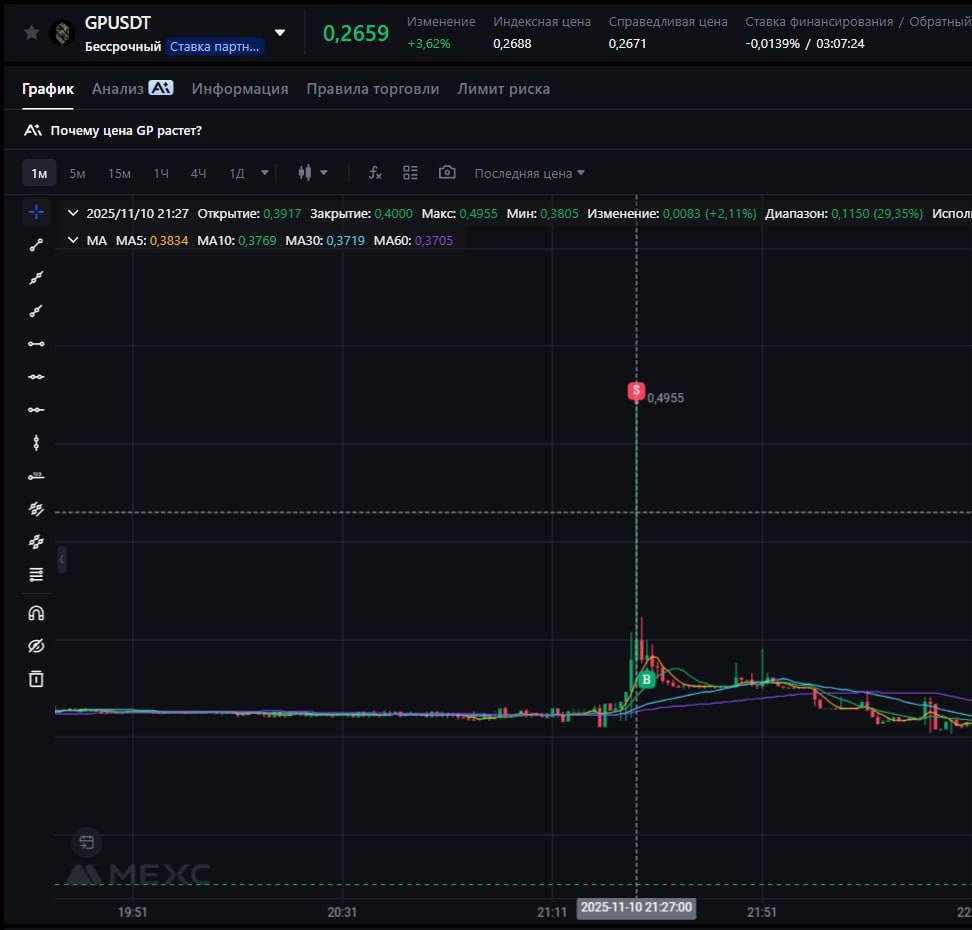Open the 'Последняя цена' price source dropdown
This screenshot has width=972, height=930.
coord(529,174)
